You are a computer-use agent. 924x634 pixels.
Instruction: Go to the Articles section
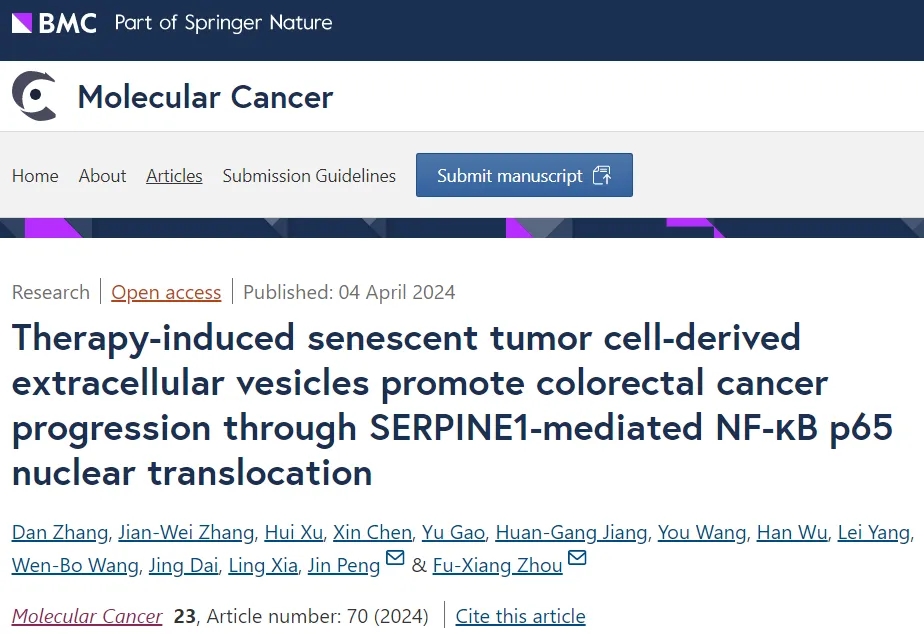coord(174,176)
